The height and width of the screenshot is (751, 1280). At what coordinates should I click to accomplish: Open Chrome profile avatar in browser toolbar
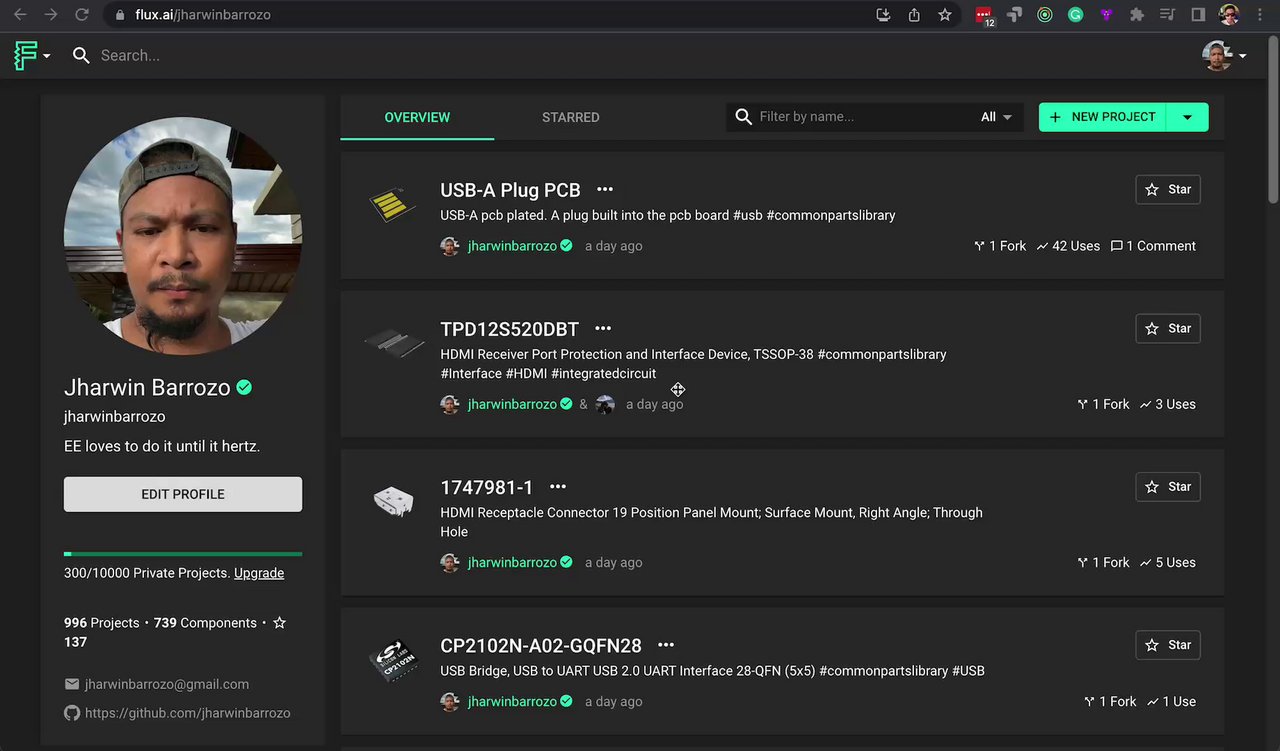(x=1230, y=15)
